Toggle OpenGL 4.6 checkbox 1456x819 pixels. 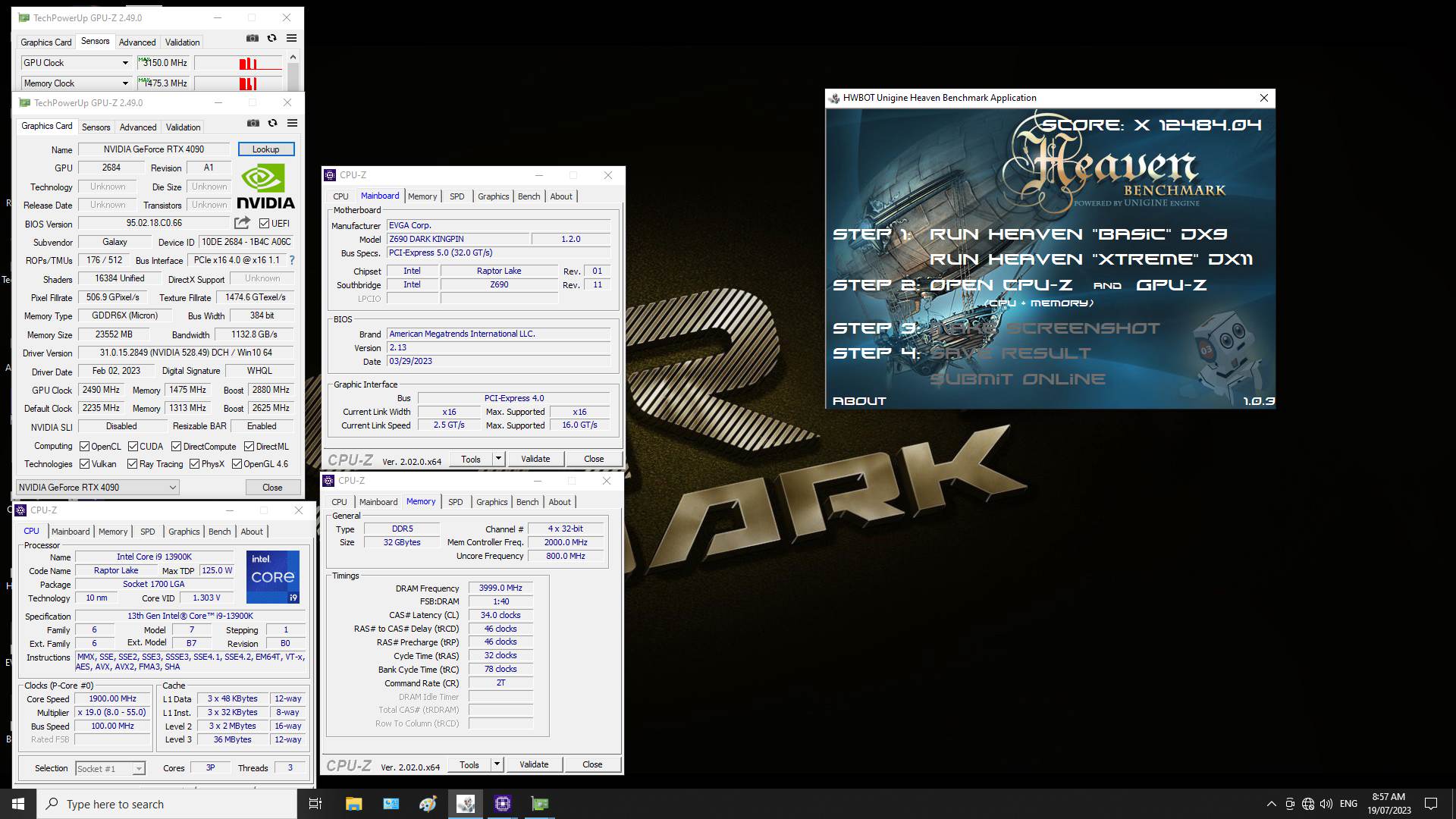(x=237, y=464)
